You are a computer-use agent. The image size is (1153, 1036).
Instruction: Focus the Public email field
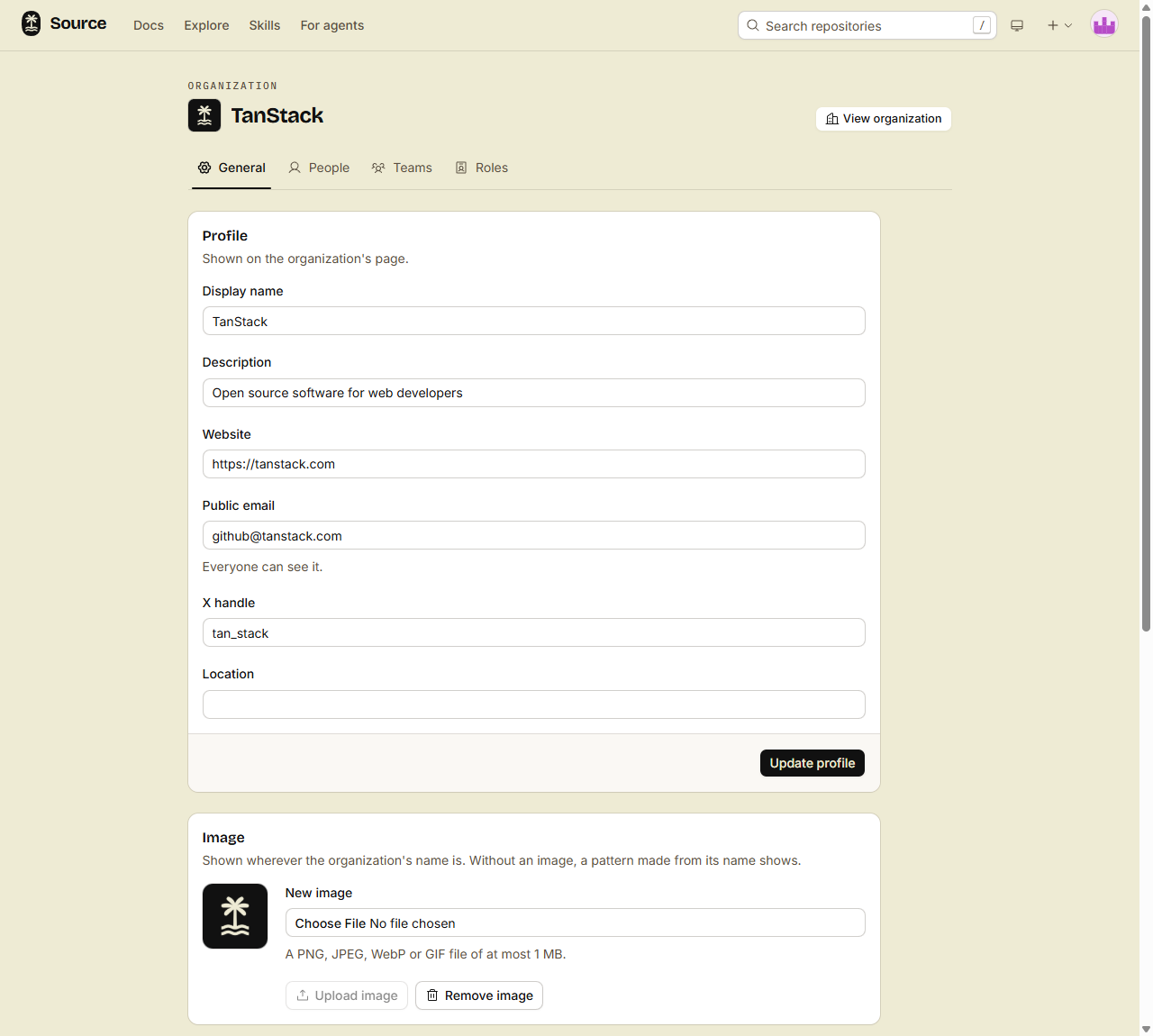(x=534, y=536)
